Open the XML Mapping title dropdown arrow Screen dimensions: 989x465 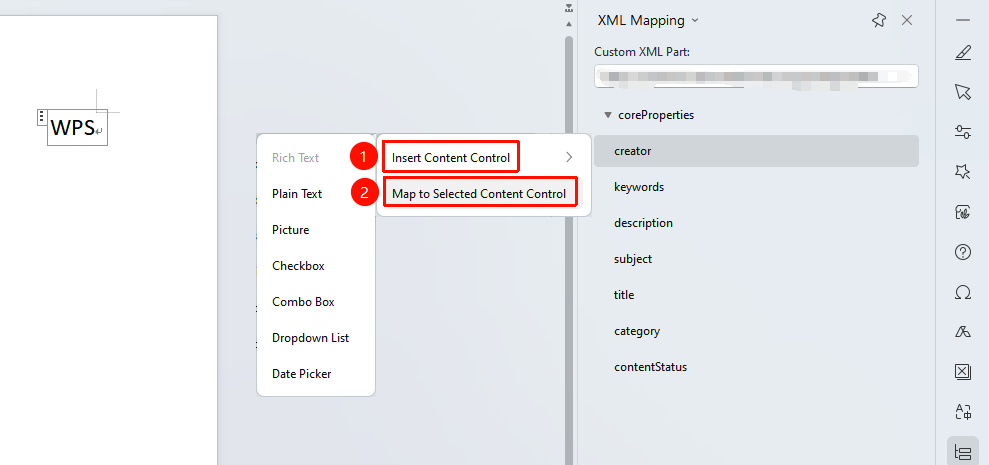coord(695,20)
